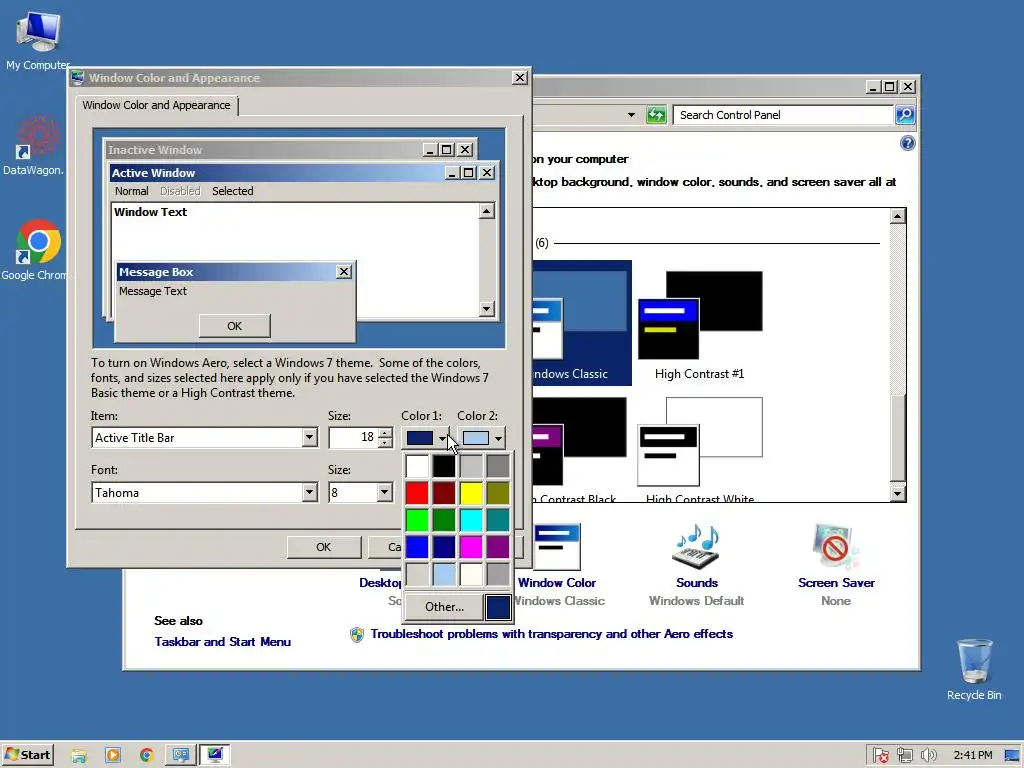Select the Window Color and Appearance tab
1024x768 pixels.
[x=156, y=105]
